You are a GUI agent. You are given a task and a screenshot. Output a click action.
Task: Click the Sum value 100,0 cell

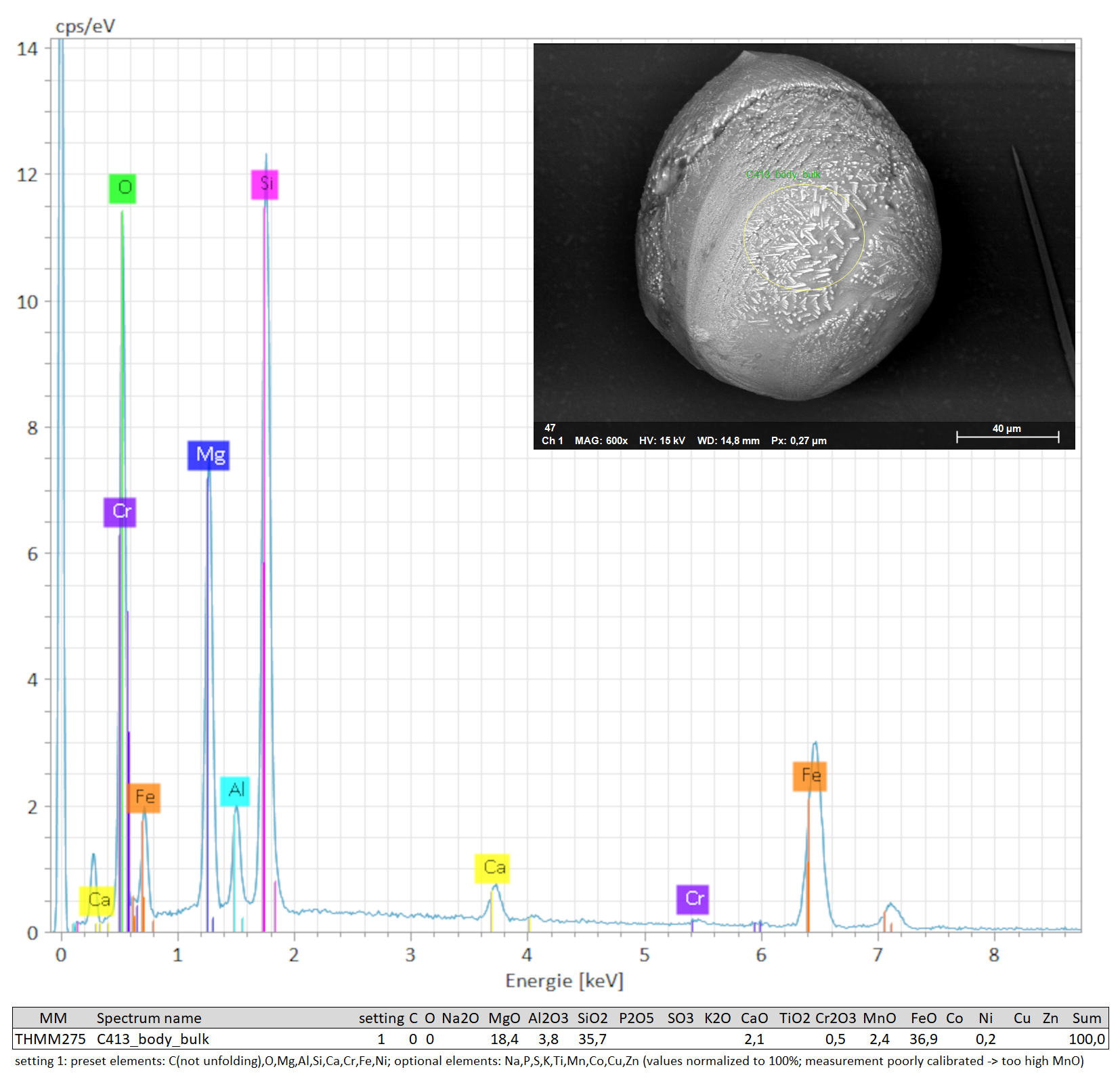click(x=1086, y=1039)
